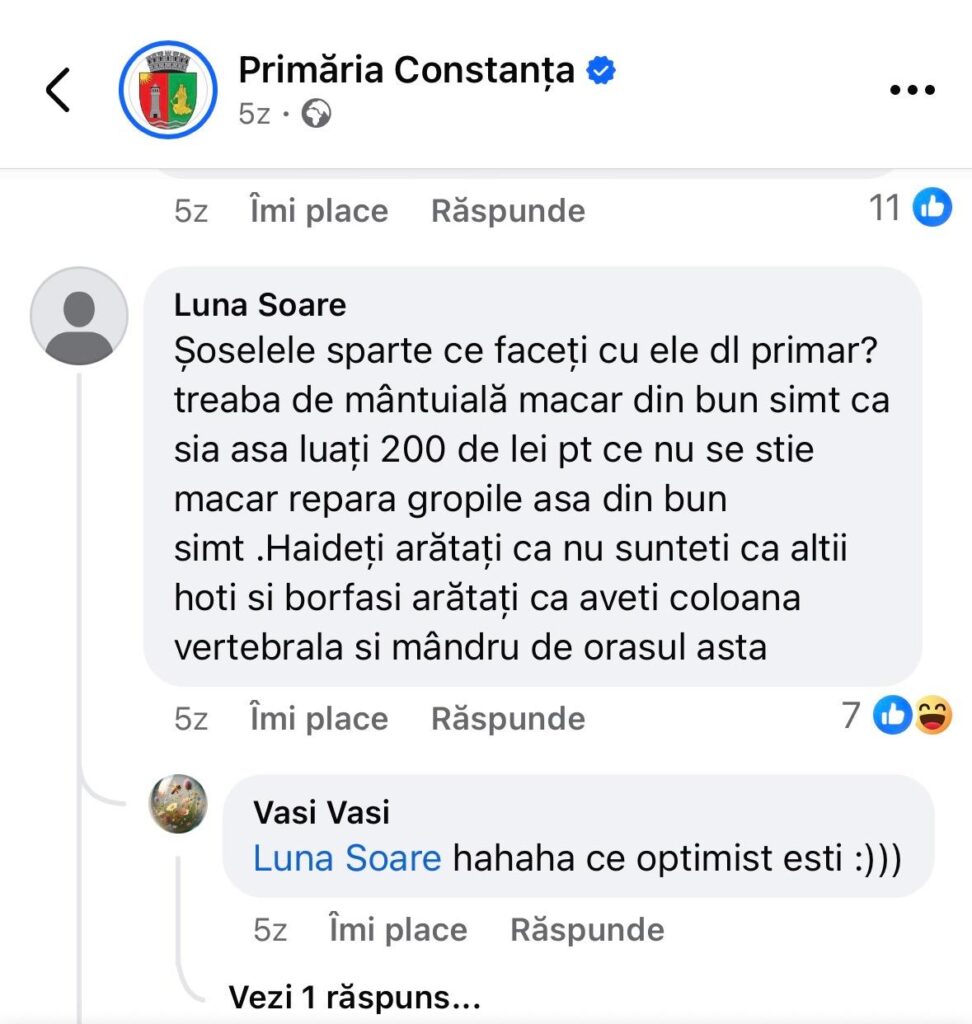Open the Luna Soare mention in reply
This screenshot has width=972, height=1024.
(x=347, y=859)
